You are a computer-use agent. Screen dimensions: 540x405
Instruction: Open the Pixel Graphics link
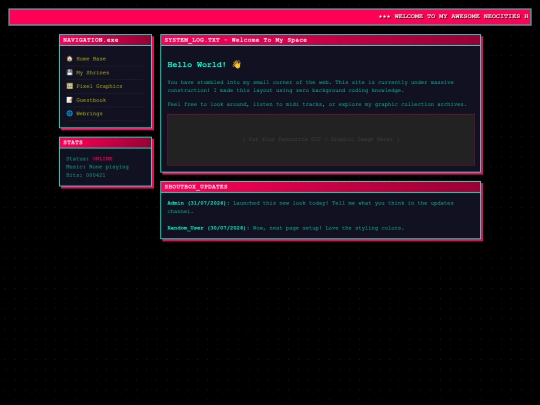coord(99,86)
